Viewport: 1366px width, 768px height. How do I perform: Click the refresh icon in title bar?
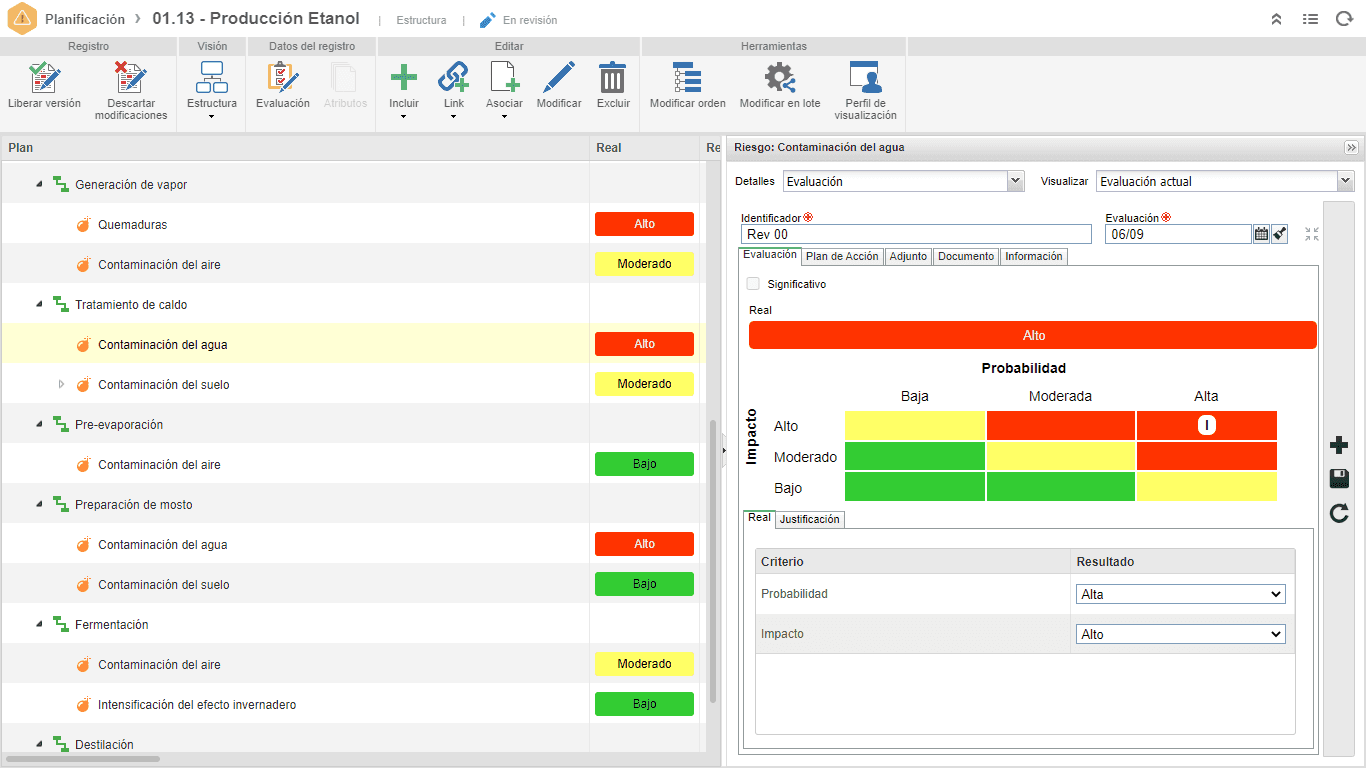coord(1344,19)
